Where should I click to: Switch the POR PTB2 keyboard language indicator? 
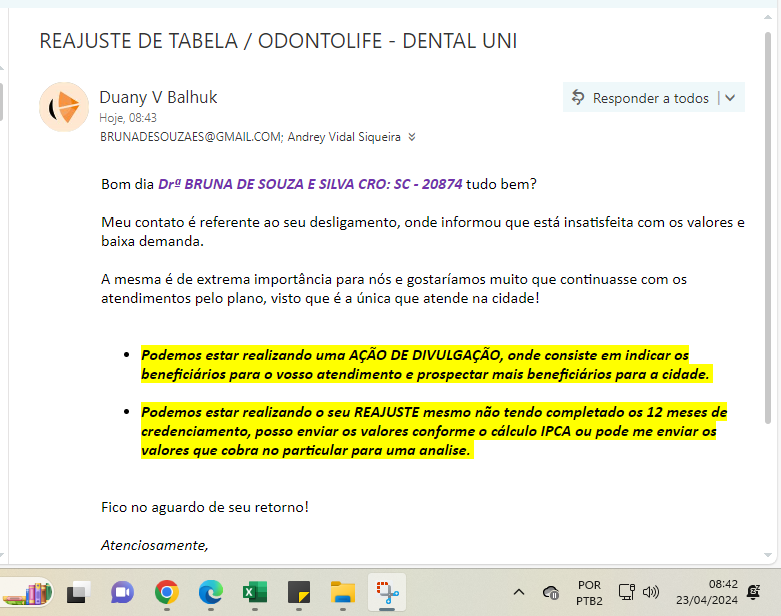tap(589, 593)
